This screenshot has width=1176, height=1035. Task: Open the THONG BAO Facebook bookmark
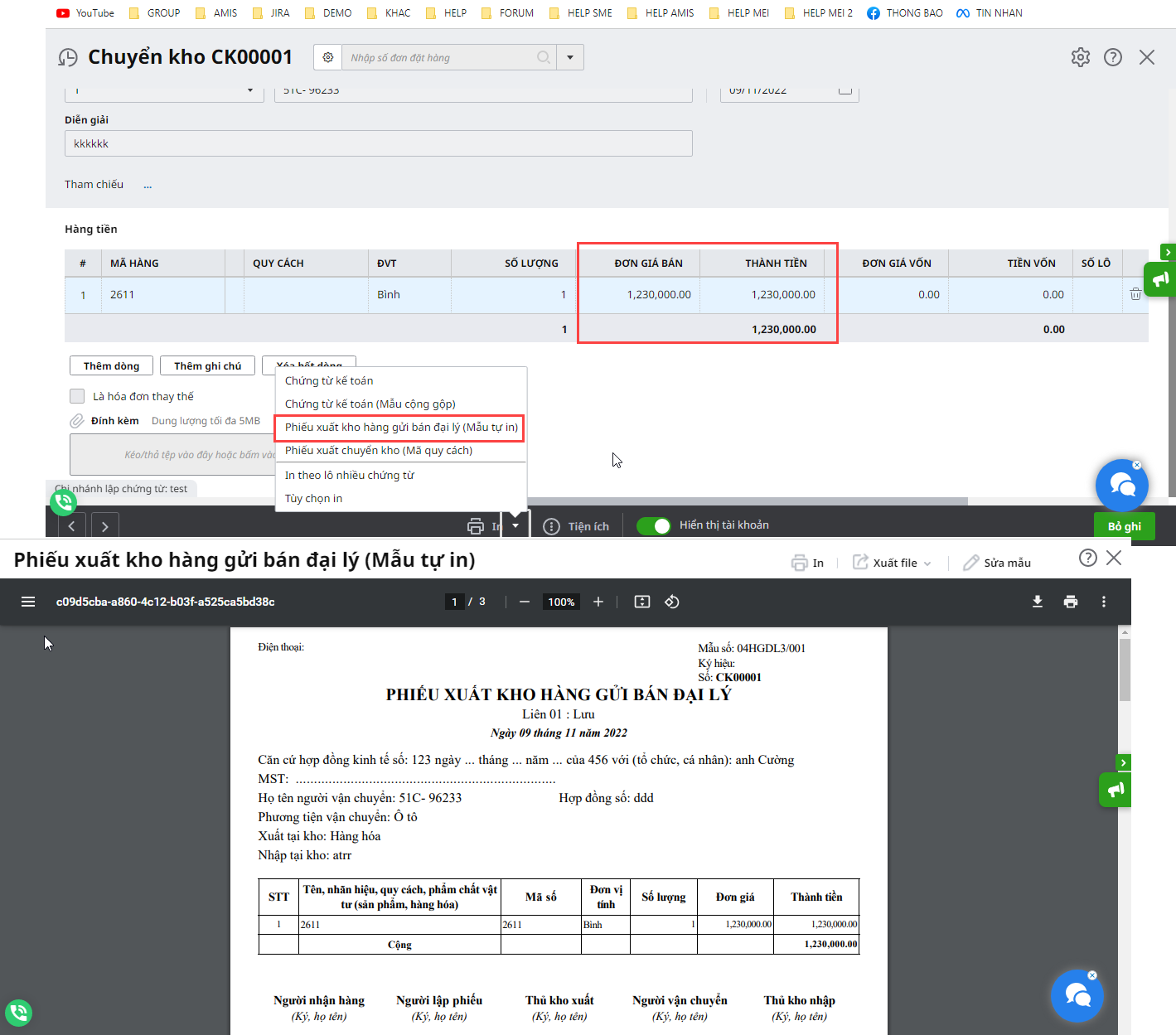click(905, 13)
